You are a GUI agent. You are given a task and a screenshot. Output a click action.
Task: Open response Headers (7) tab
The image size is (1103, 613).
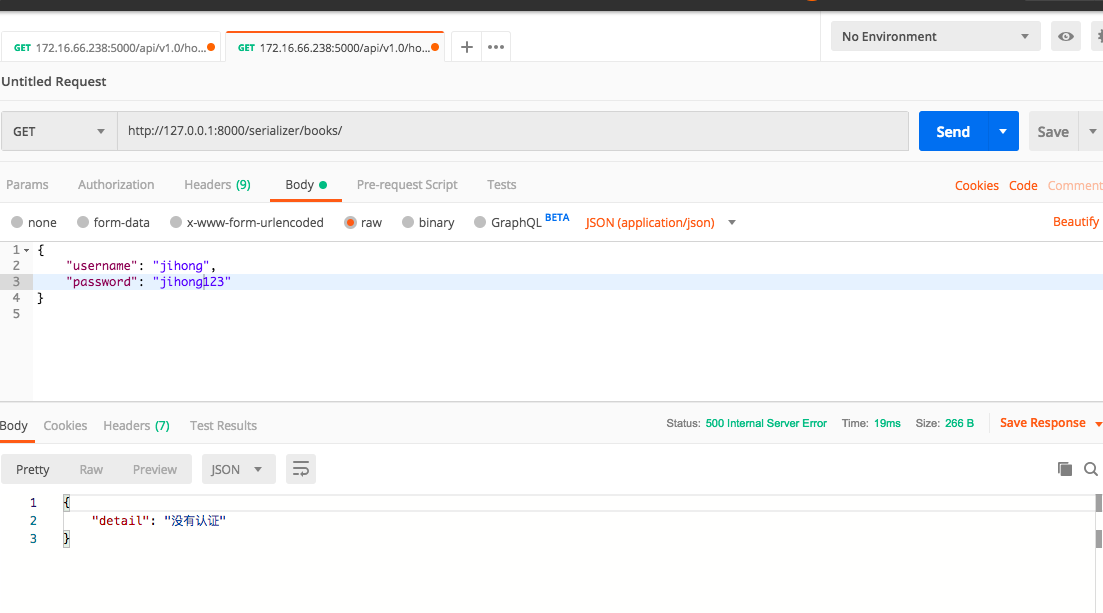coord(136,426)
